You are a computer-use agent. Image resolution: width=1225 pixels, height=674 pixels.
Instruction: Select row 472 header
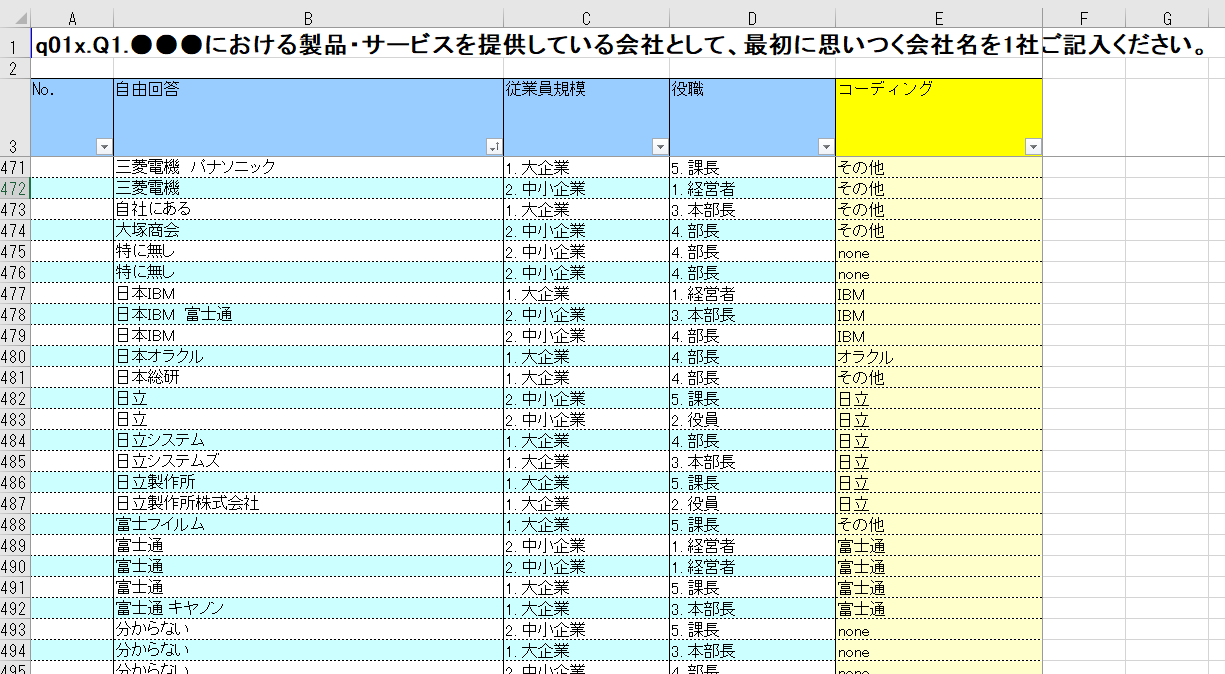coord(15,188)
